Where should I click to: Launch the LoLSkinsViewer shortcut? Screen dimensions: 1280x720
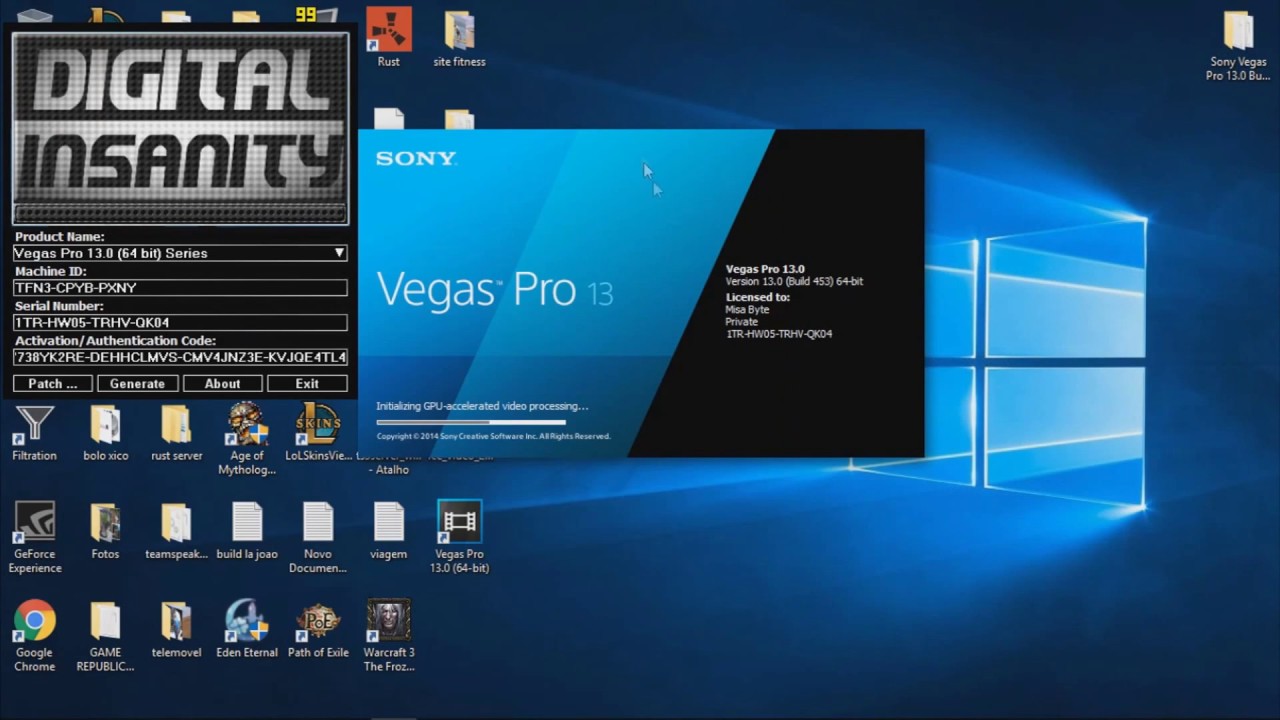[318, 432]
